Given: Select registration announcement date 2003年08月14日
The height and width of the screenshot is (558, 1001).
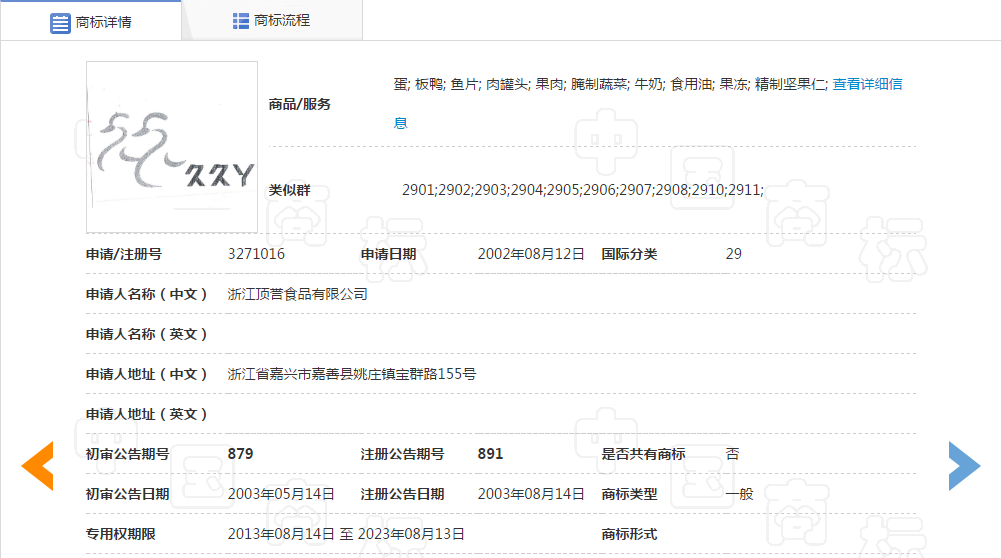Looking at the screenshot, I should point(531,494).
